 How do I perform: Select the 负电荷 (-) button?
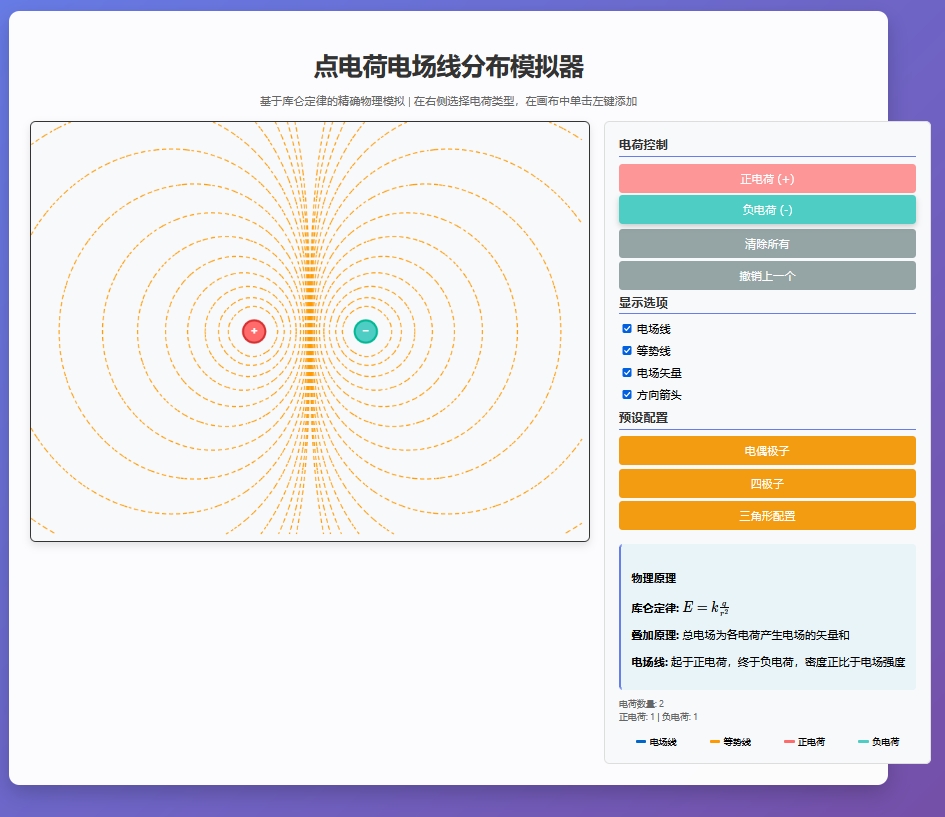[x=767, y=210]
